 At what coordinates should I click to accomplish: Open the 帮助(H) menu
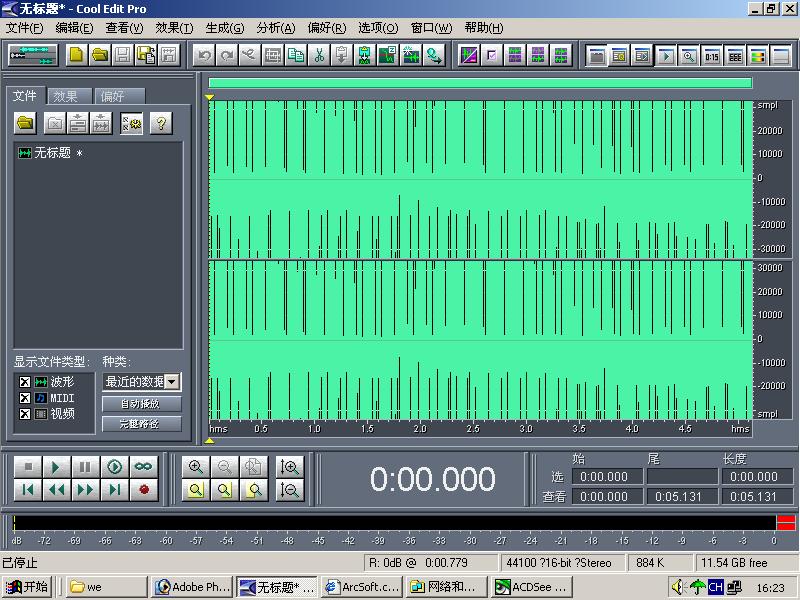[484, 28]
